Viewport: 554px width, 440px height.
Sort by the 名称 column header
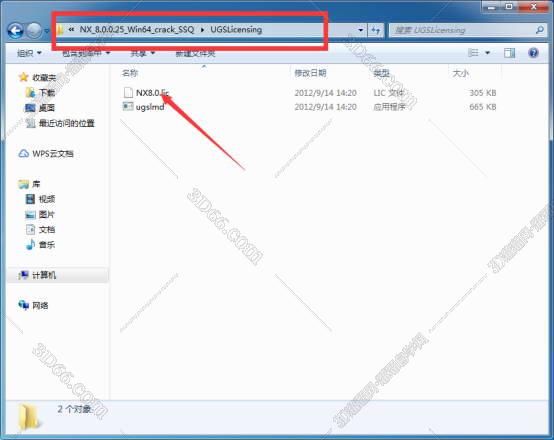pos(130,73)
